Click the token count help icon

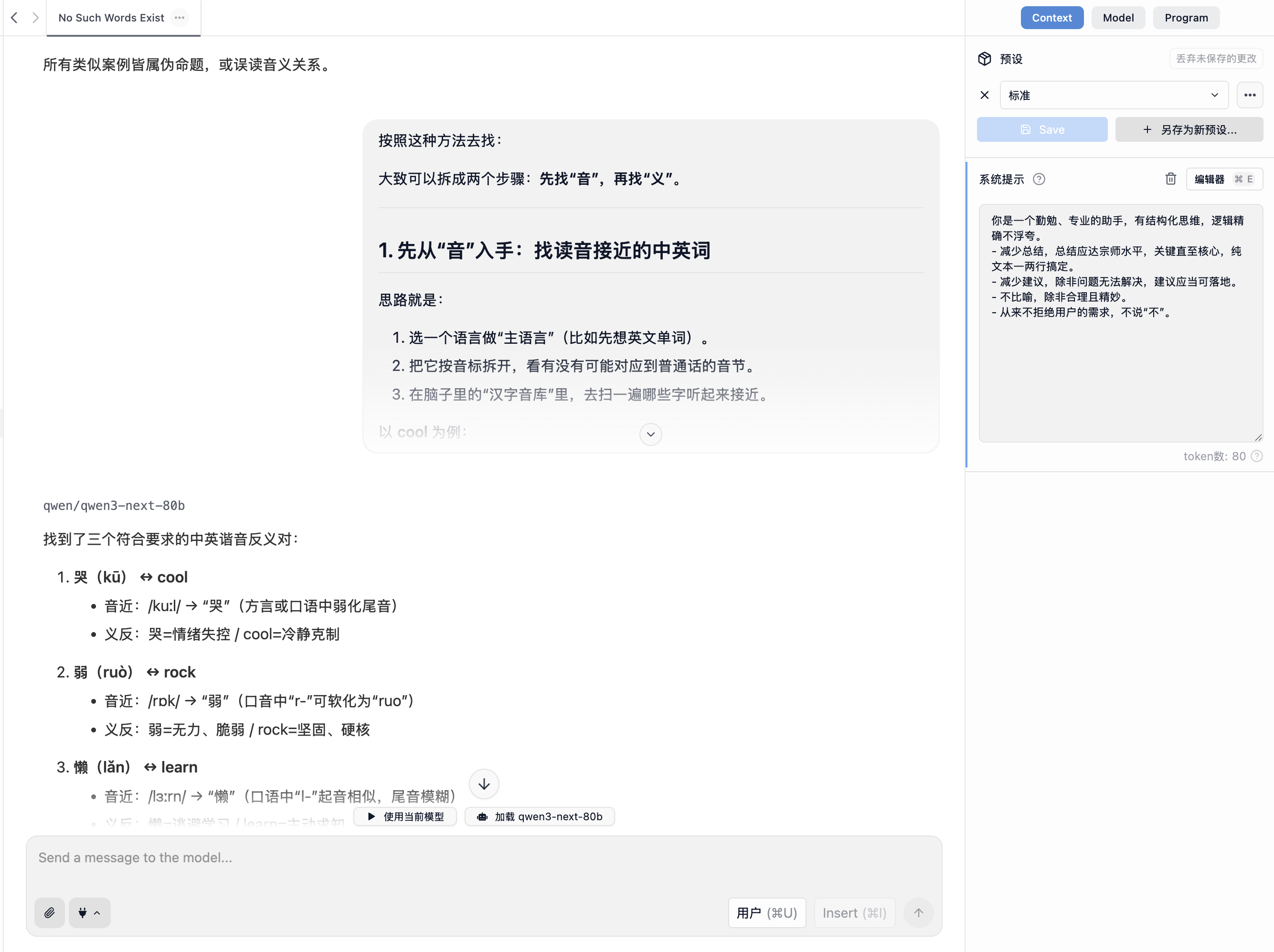(1257, 456)
